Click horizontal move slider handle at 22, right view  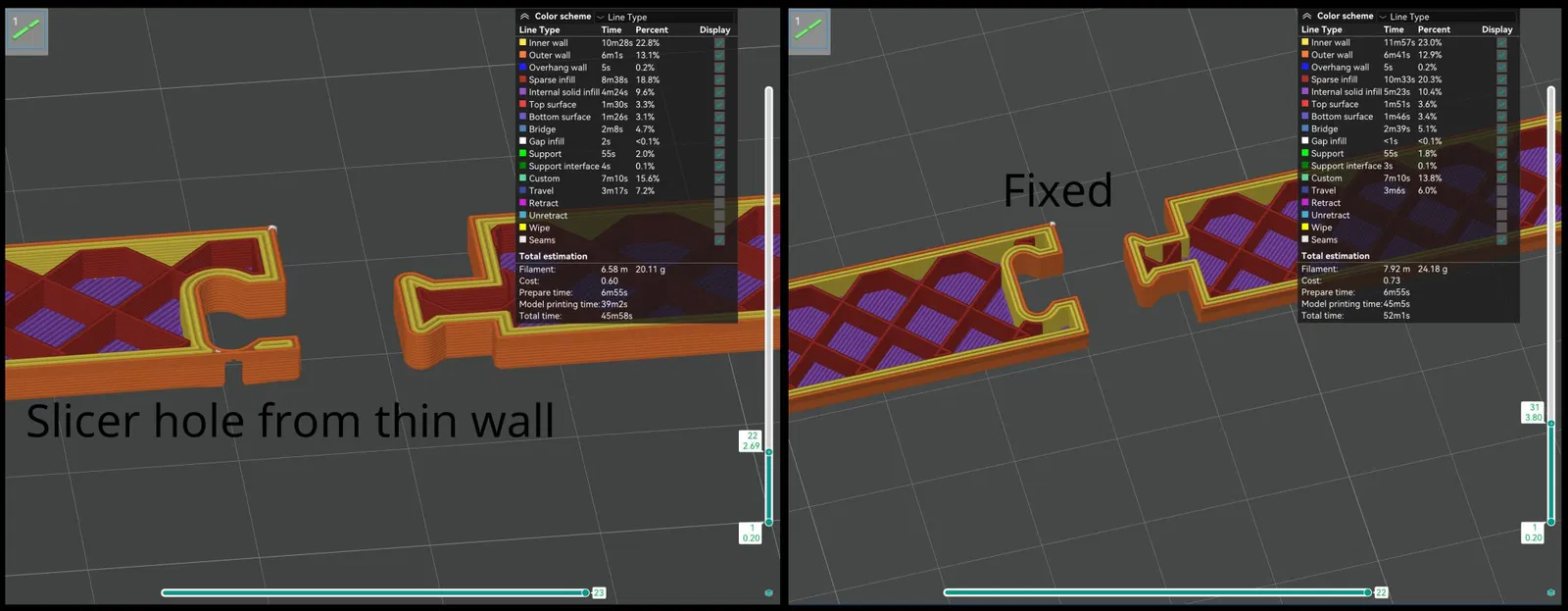point(1368,592)
